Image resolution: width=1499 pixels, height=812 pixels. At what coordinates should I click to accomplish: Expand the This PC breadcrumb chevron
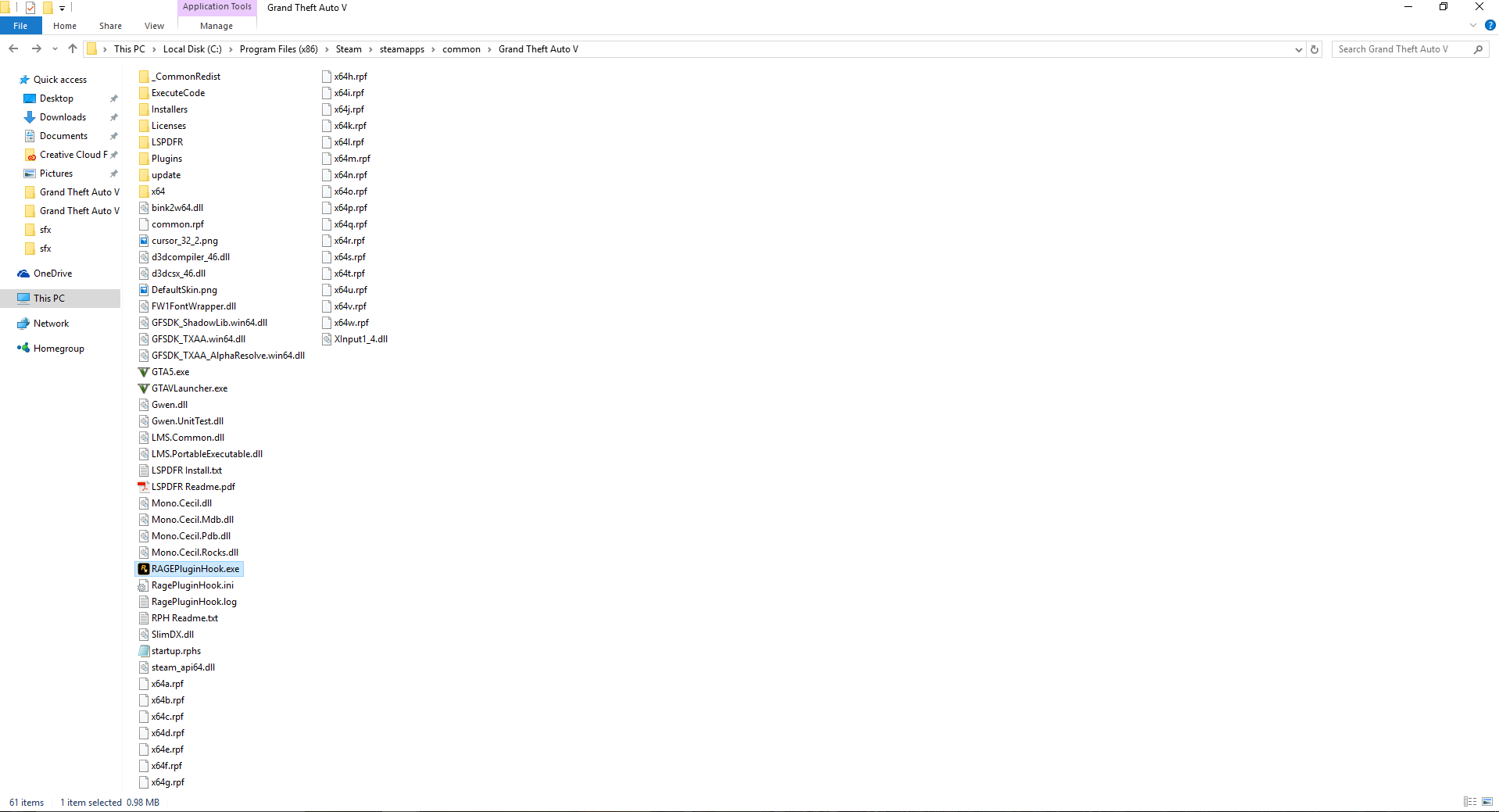pos(154,49)
